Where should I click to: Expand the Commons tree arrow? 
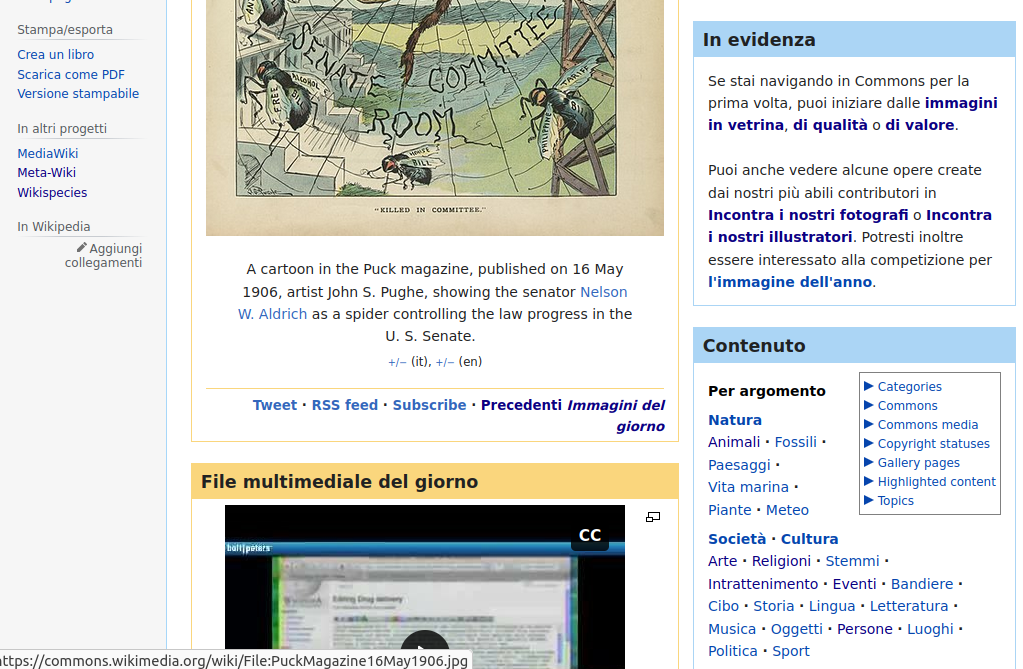coord(868,405)
